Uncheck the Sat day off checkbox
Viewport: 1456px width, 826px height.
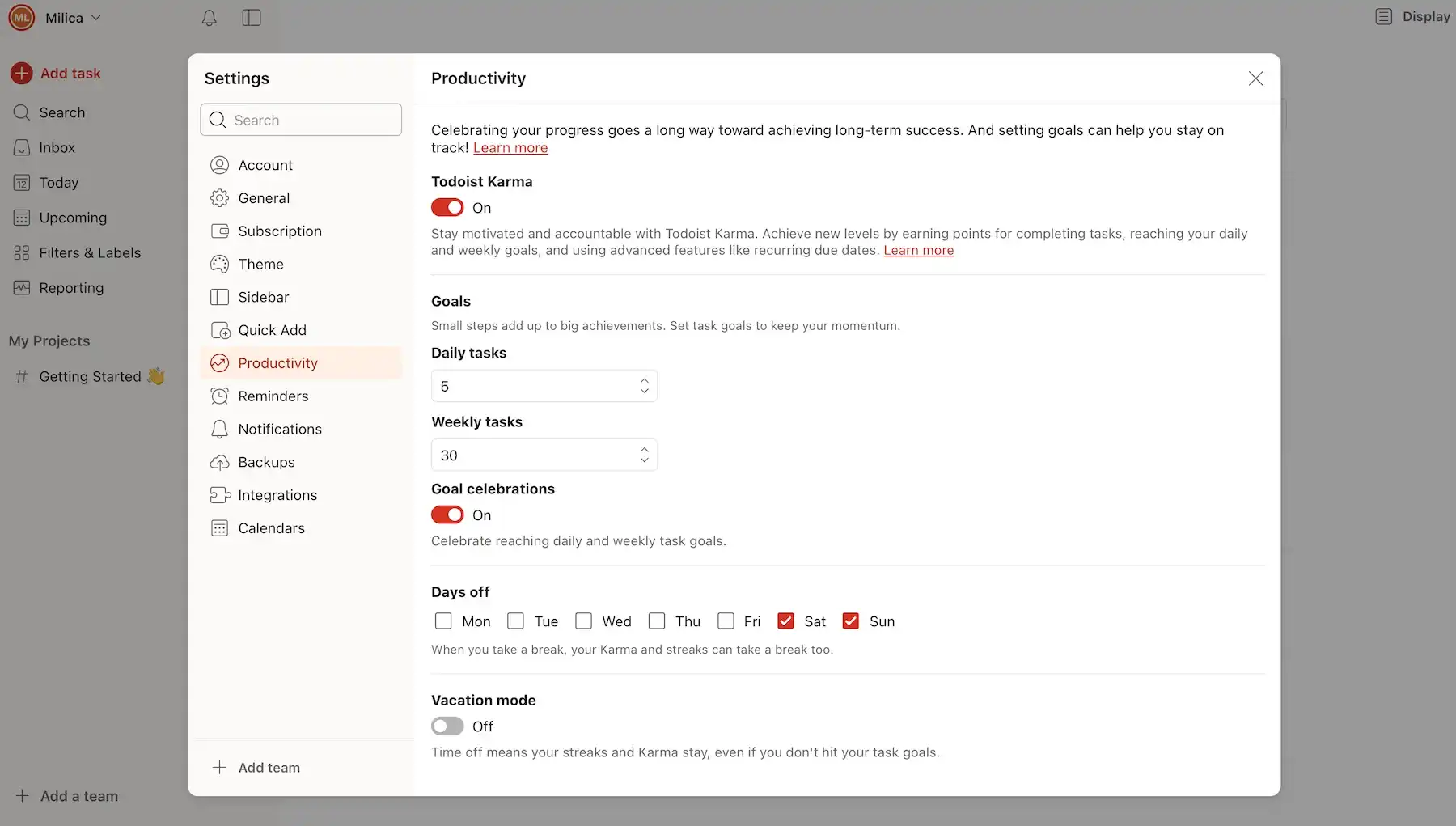click(x=785, y=621)
